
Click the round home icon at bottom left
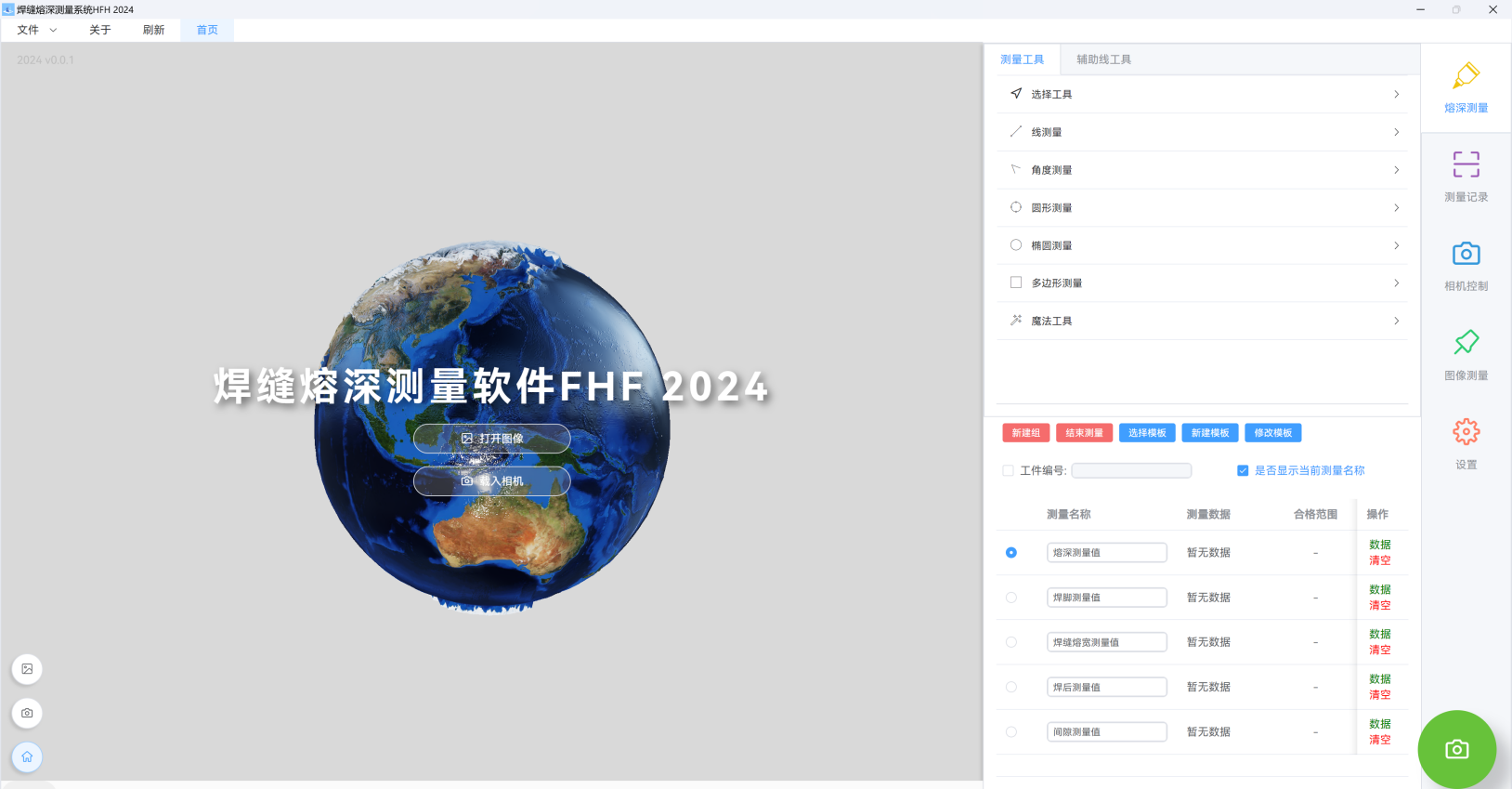[x=27, y=756]
